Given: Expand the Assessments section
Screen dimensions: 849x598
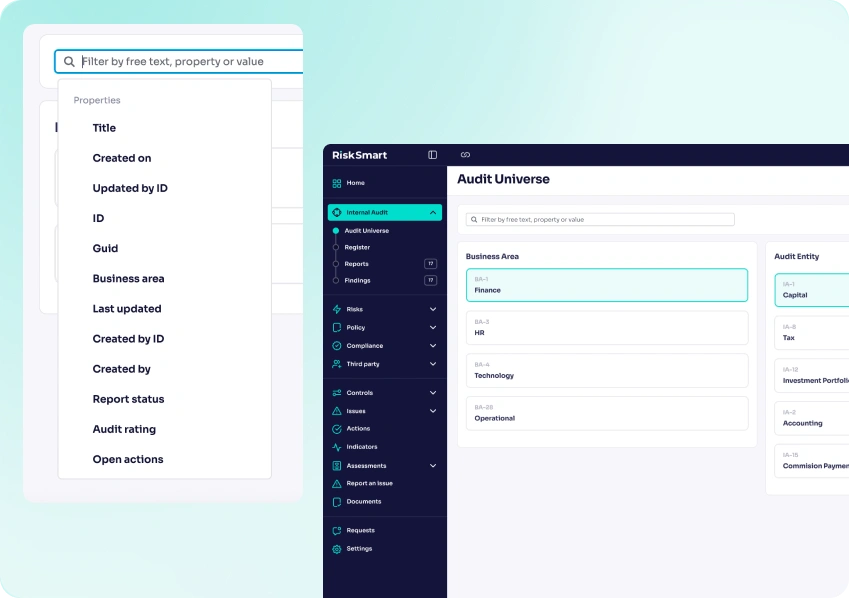Looking at the screenshot, I should point(432,465).
